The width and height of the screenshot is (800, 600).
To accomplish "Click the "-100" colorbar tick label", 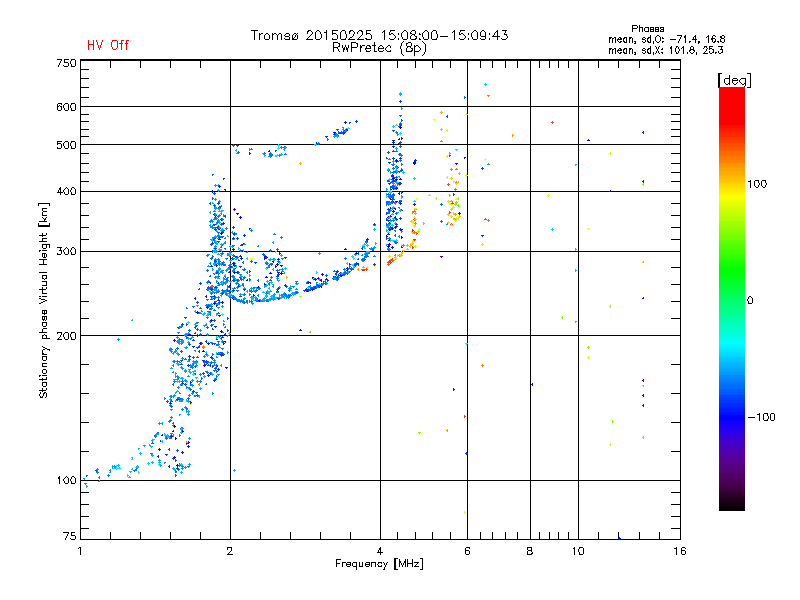I will pyautogui.click(x=762, y=417).
